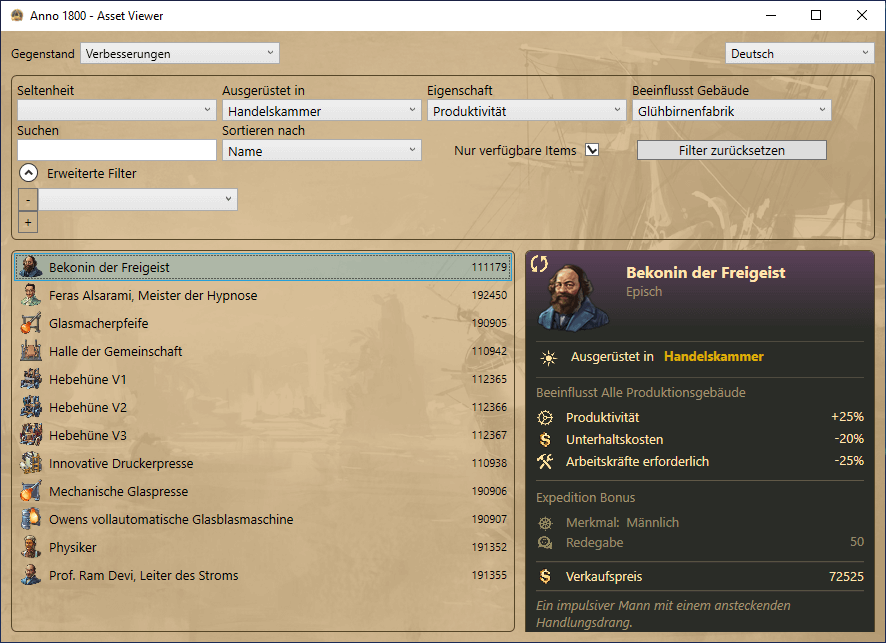Click the Produktivität +25% value
This screenshot has height=643, width=886.
click(847, 416)
